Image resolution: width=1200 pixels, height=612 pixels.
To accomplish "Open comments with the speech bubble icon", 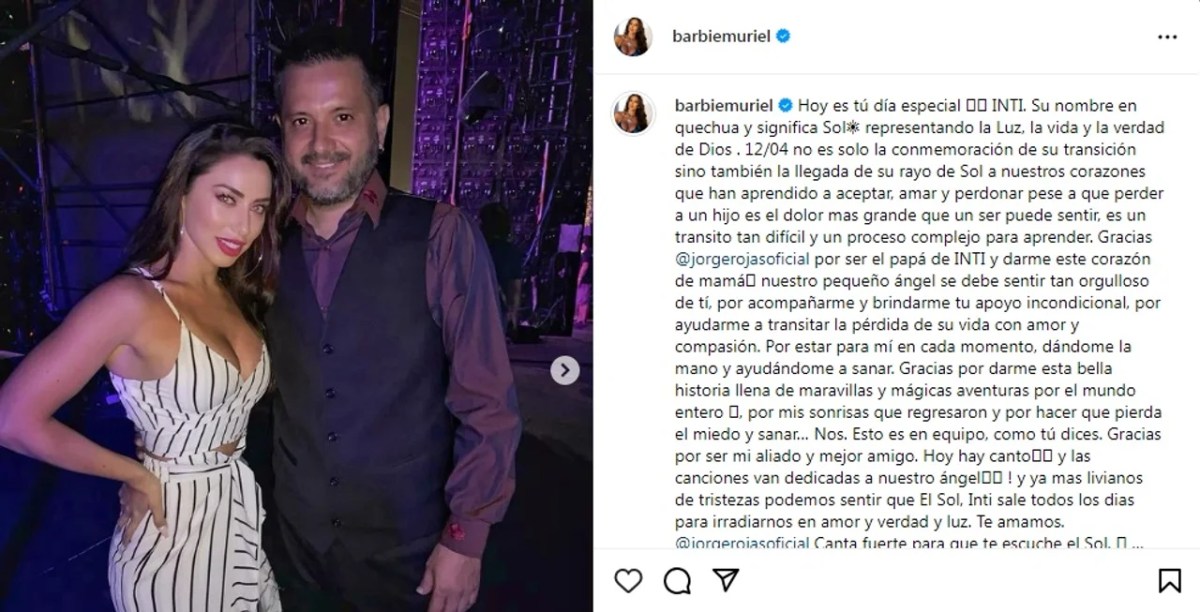I will click(677, 580).
